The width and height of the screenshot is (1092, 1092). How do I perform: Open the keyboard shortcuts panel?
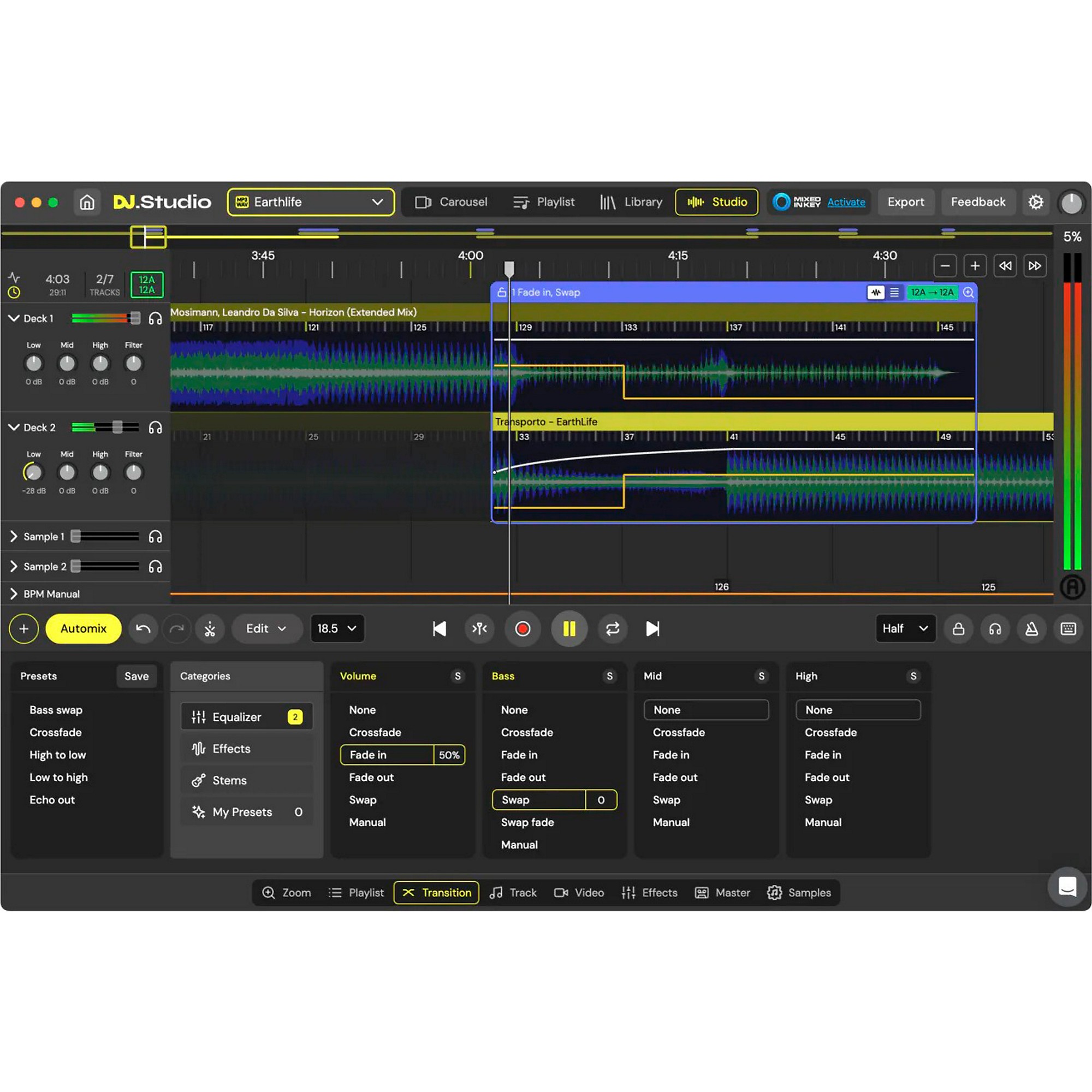pyautogui.click(x=1069, y=628)
